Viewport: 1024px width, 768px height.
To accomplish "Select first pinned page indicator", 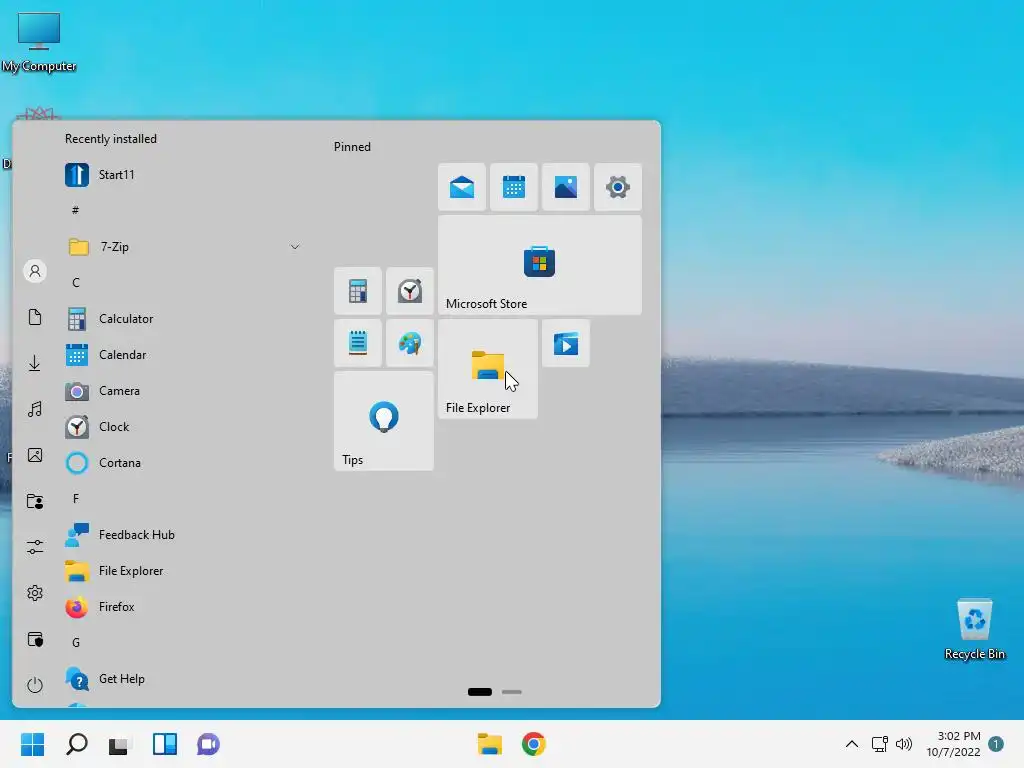I will pos(480,692).
